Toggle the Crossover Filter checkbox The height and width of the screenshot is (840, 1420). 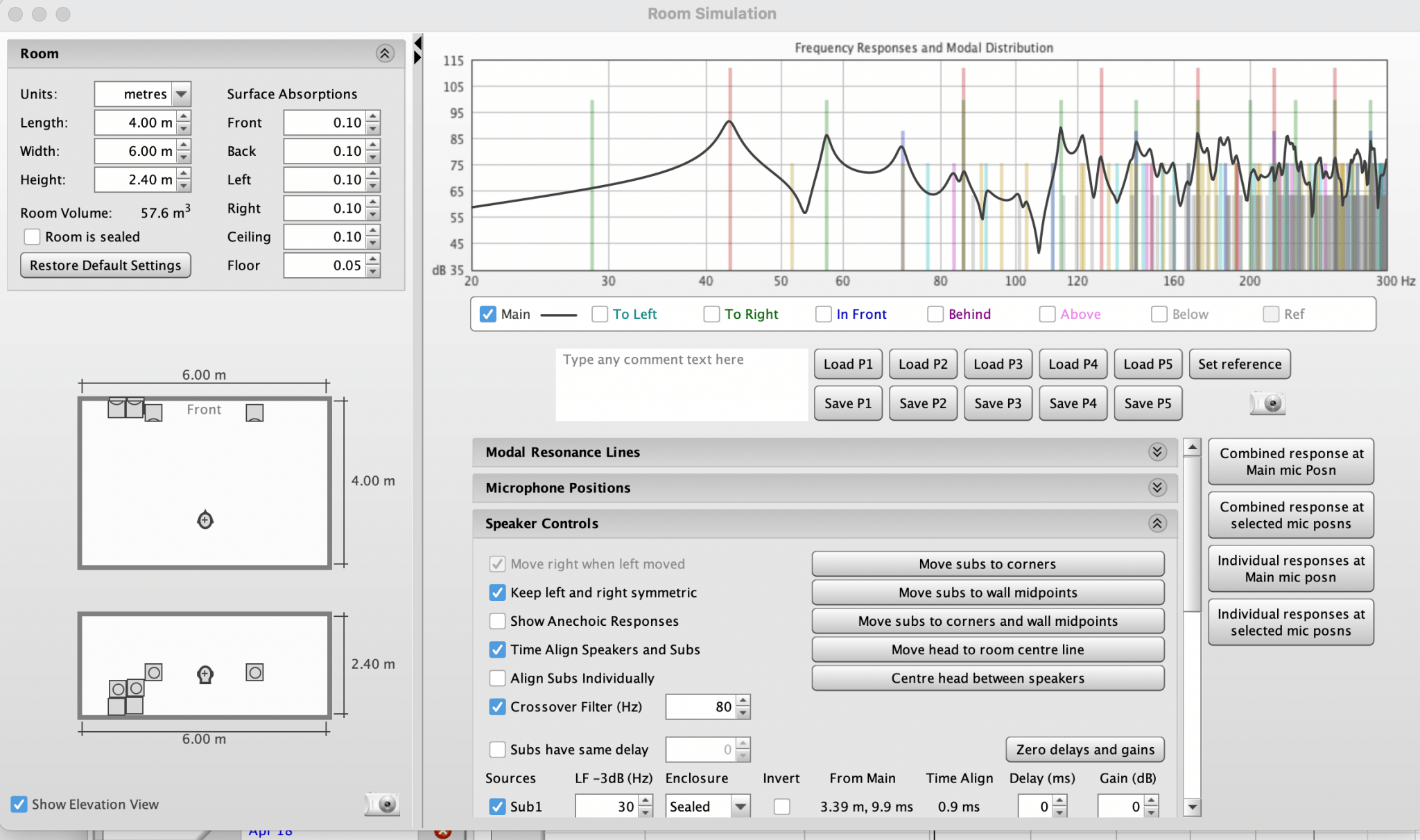(x=497, y=707)
